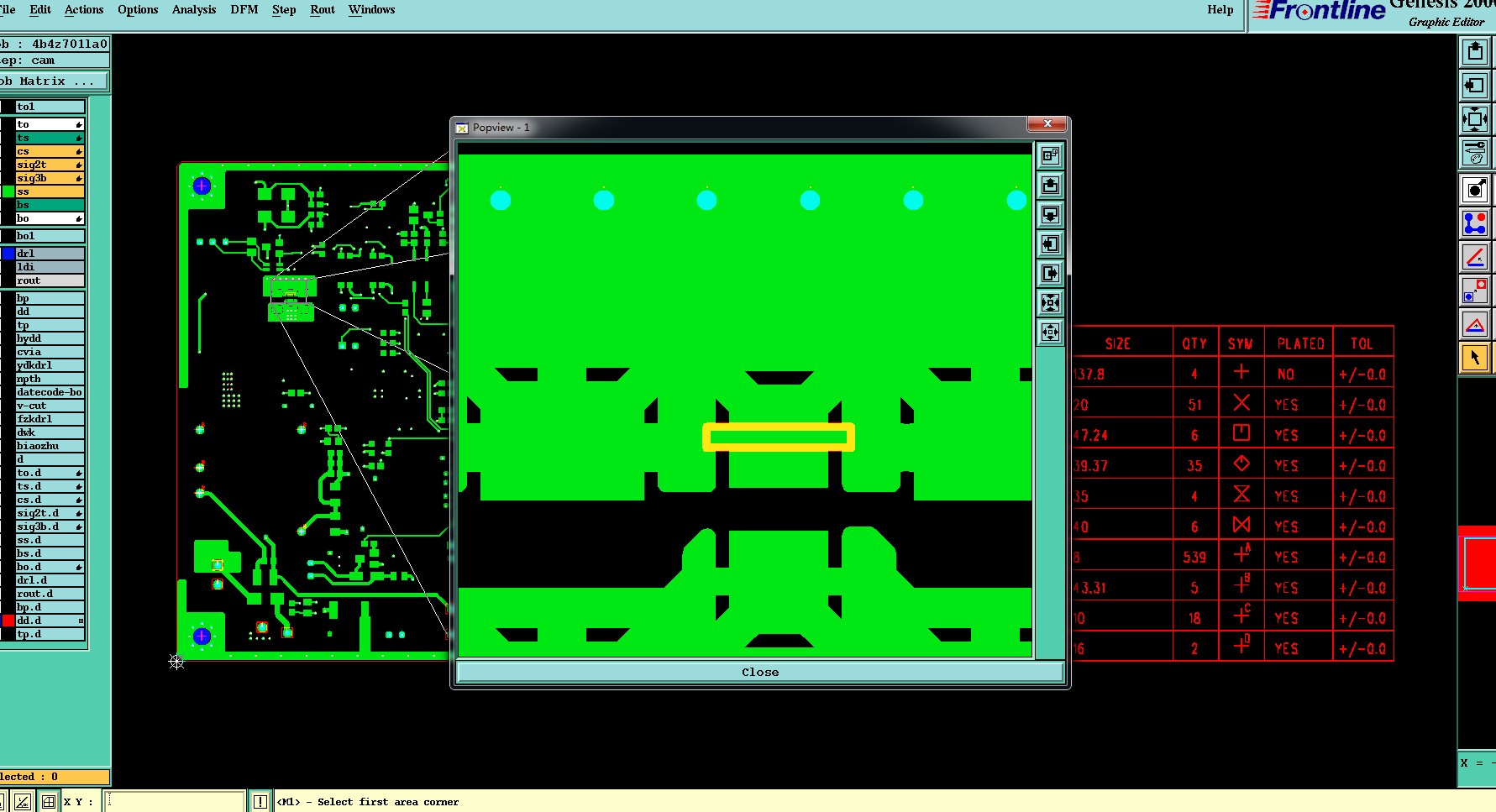Click the Popview zoom-out arrows icon
Viewport: 1496px width, 812px height.
click(1050, 332)
